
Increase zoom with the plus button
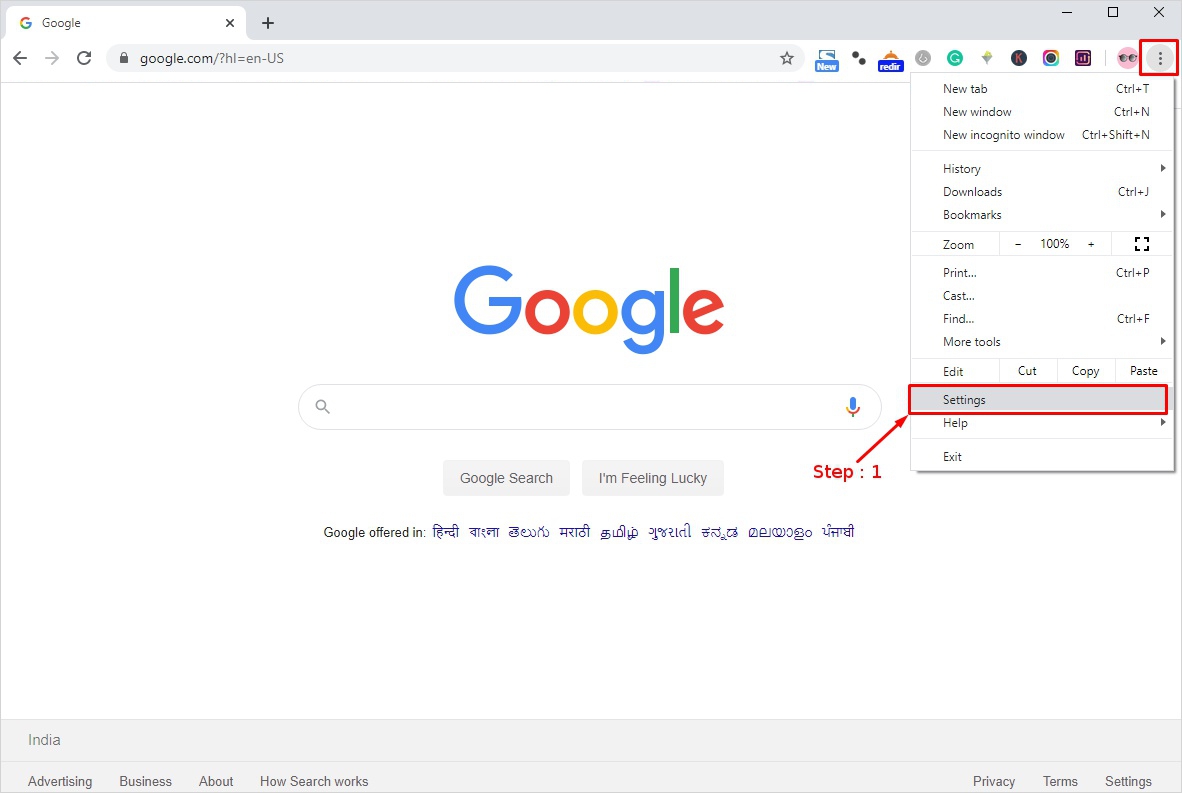click(x=1091, y=244)
